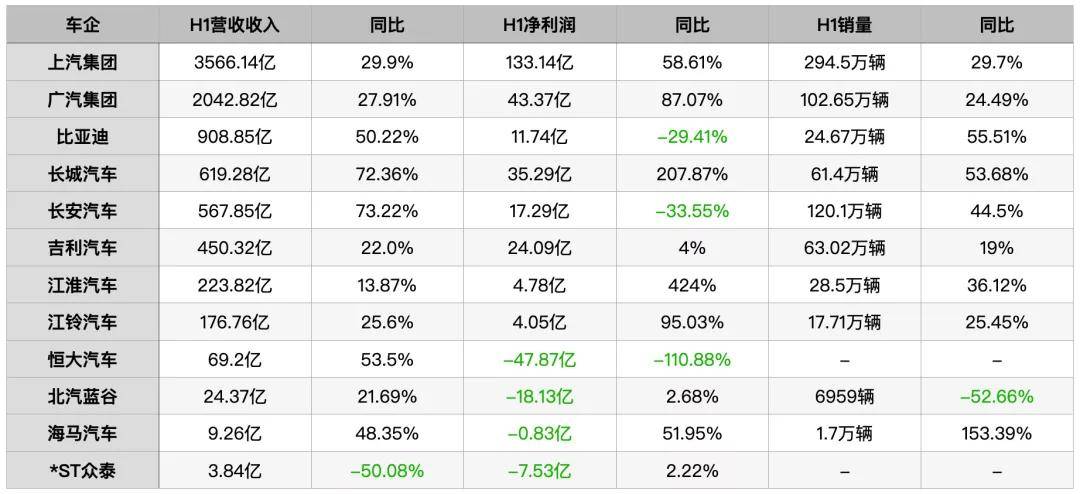Click the 上汽集团 row label
The image size is (1080, 494).
pyautogui.click(x=82, y=63)
